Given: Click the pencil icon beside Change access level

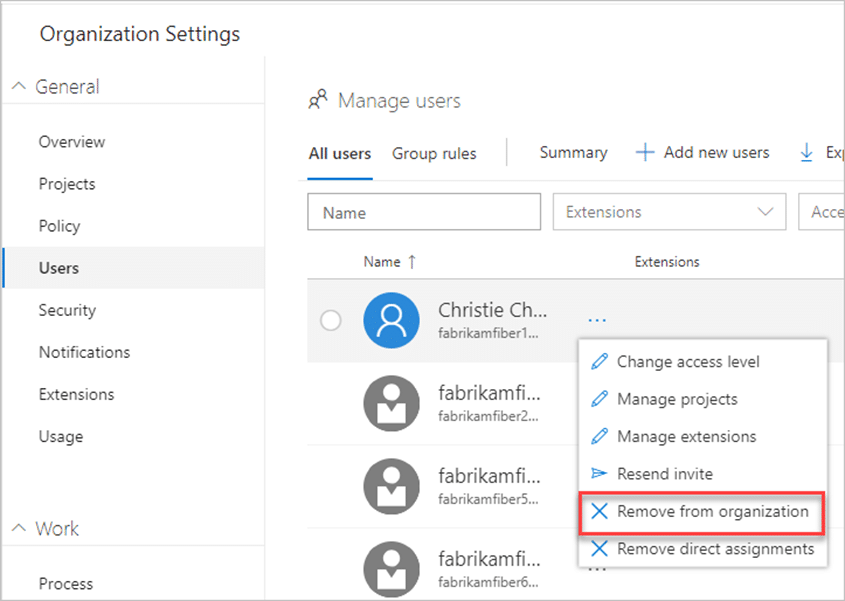Looking at the screenshot, I should click(x=599, y=362).
